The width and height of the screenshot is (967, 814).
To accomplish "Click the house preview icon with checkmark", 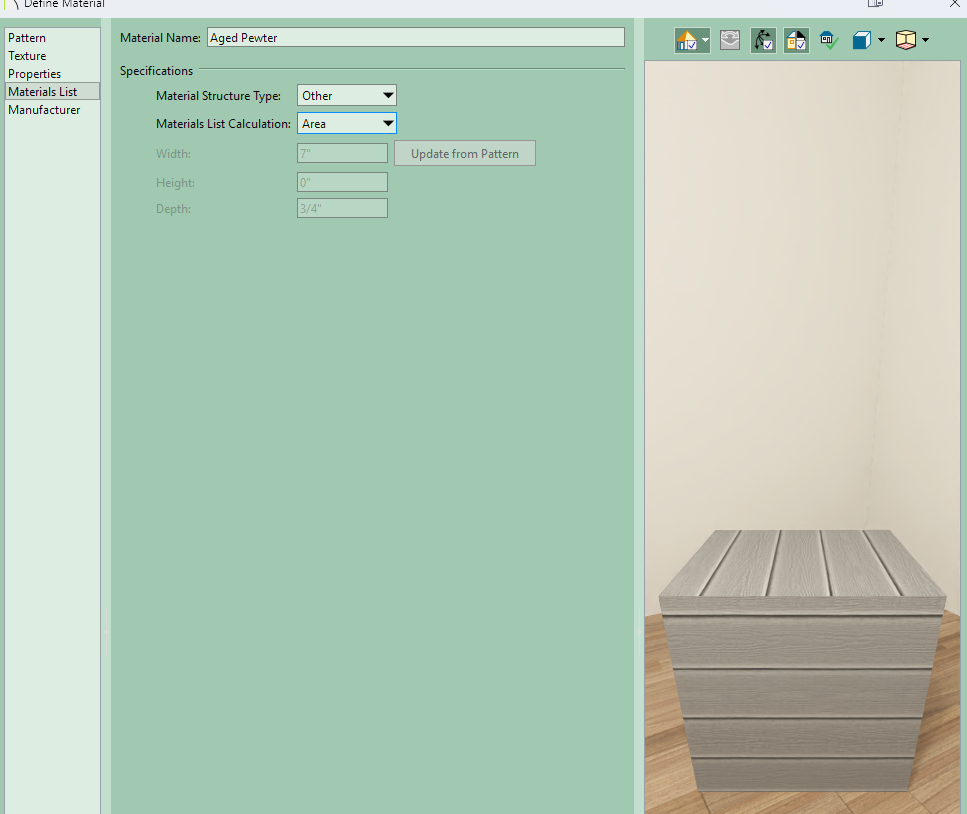I will (687, 40).
